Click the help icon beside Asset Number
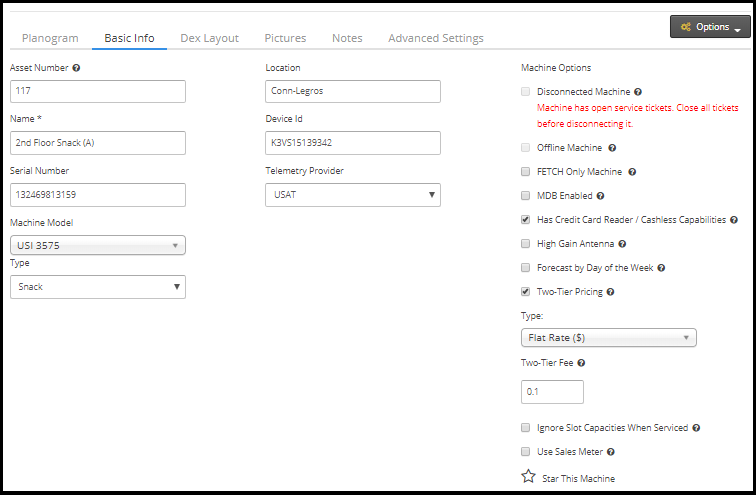This screenshot has height=495, width=756. [x=77, y=68]
